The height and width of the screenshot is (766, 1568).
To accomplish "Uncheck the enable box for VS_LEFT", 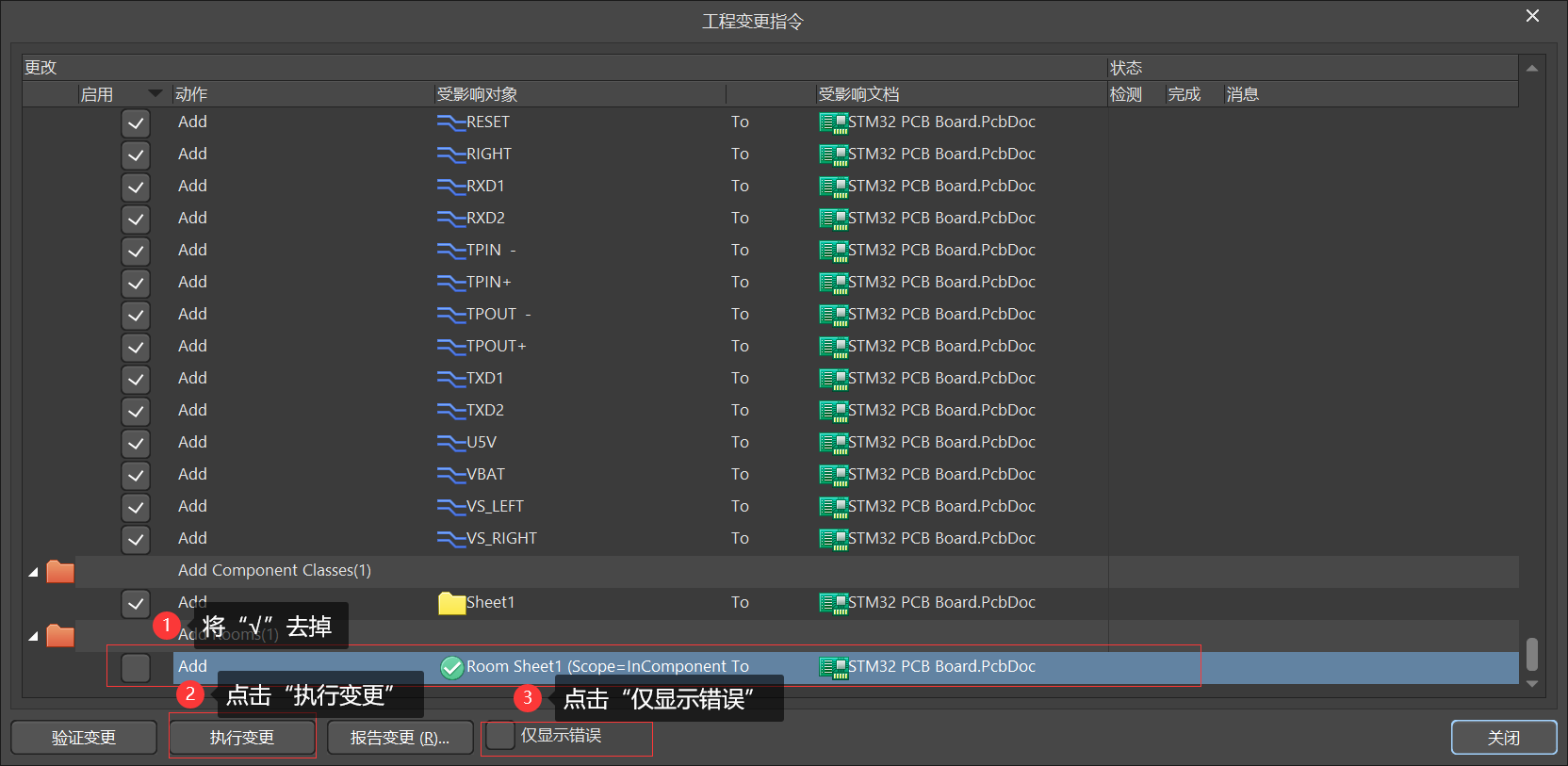I will pos(136,508).
